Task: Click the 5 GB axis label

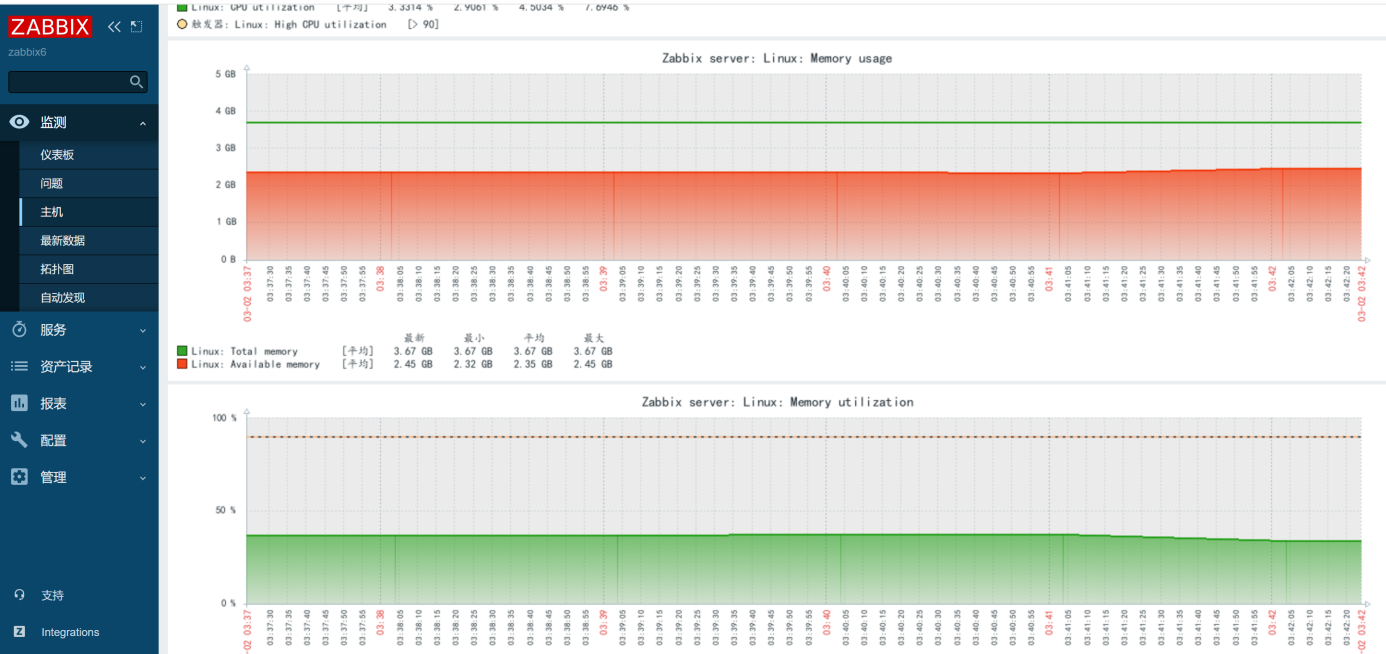Action: pyautogui.click(x=226, y=74)
